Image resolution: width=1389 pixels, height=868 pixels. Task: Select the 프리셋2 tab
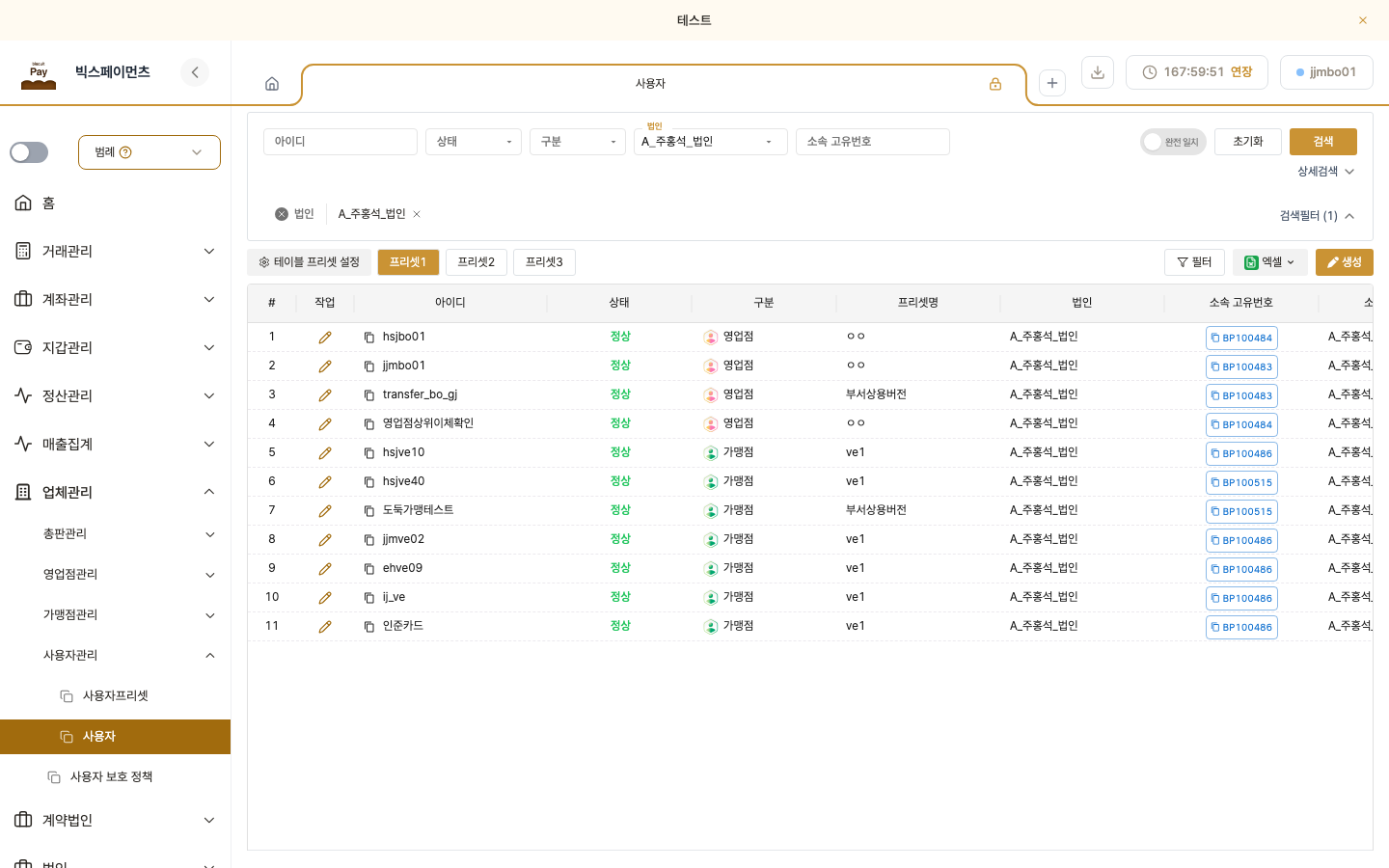(477, 262)
